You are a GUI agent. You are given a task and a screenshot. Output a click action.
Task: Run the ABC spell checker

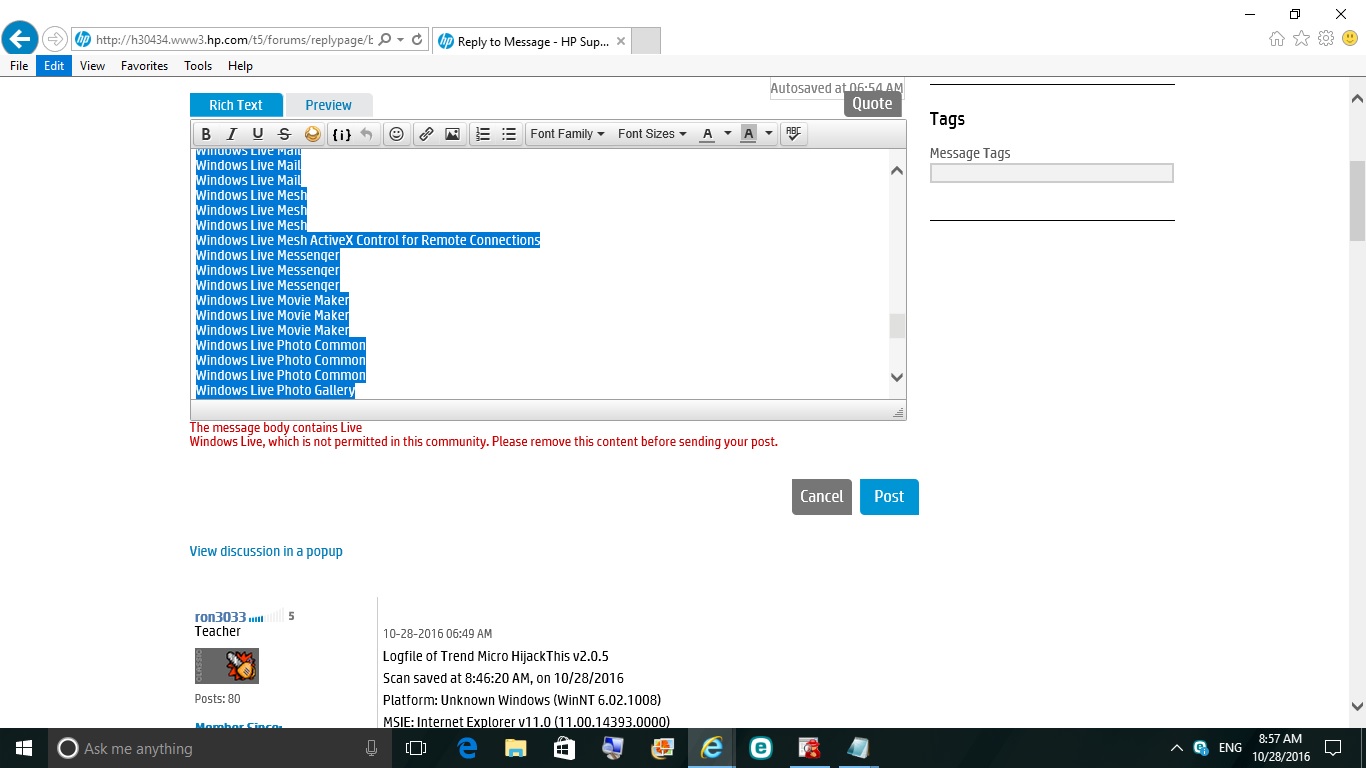(x=794, y=134)
